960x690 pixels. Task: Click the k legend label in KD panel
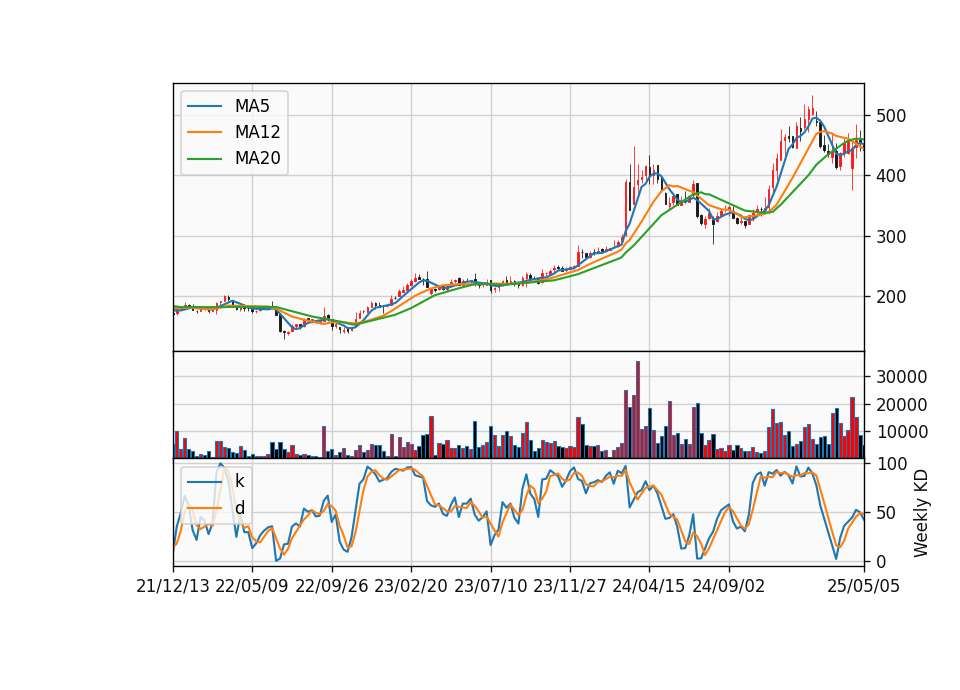[239, 481]
